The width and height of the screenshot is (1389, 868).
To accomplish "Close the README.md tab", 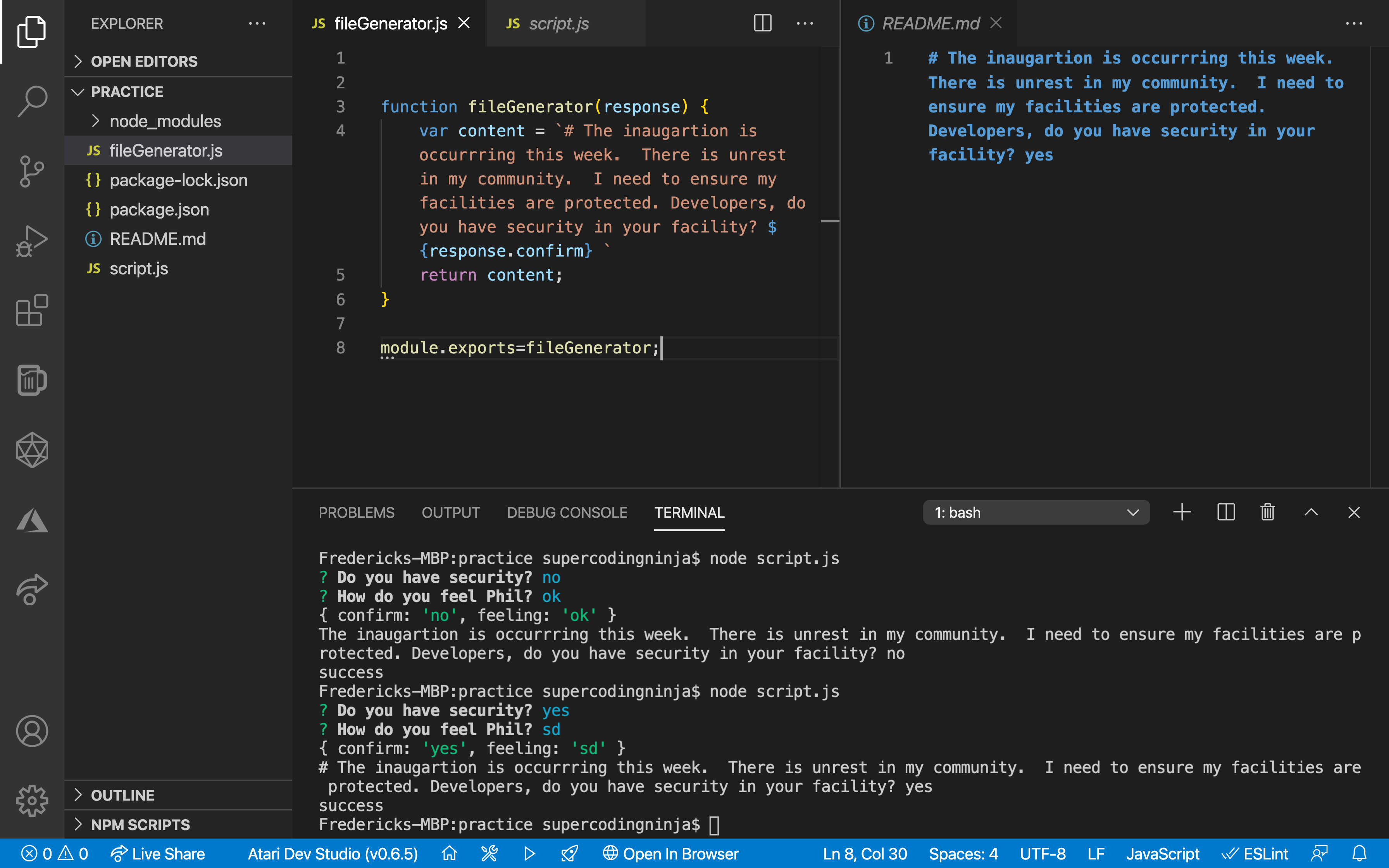I will 996,23.
